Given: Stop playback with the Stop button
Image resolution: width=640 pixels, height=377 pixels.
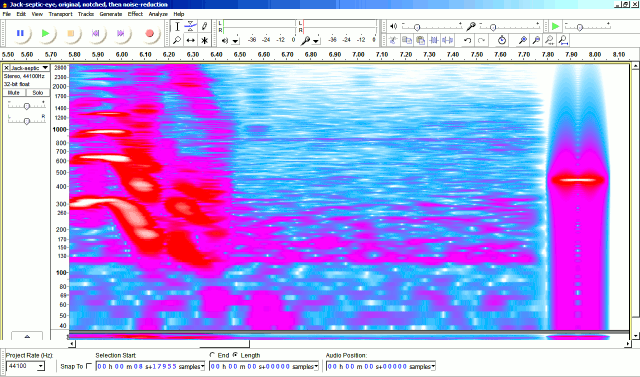Looking at the screenshot, I should coord(71,33).
